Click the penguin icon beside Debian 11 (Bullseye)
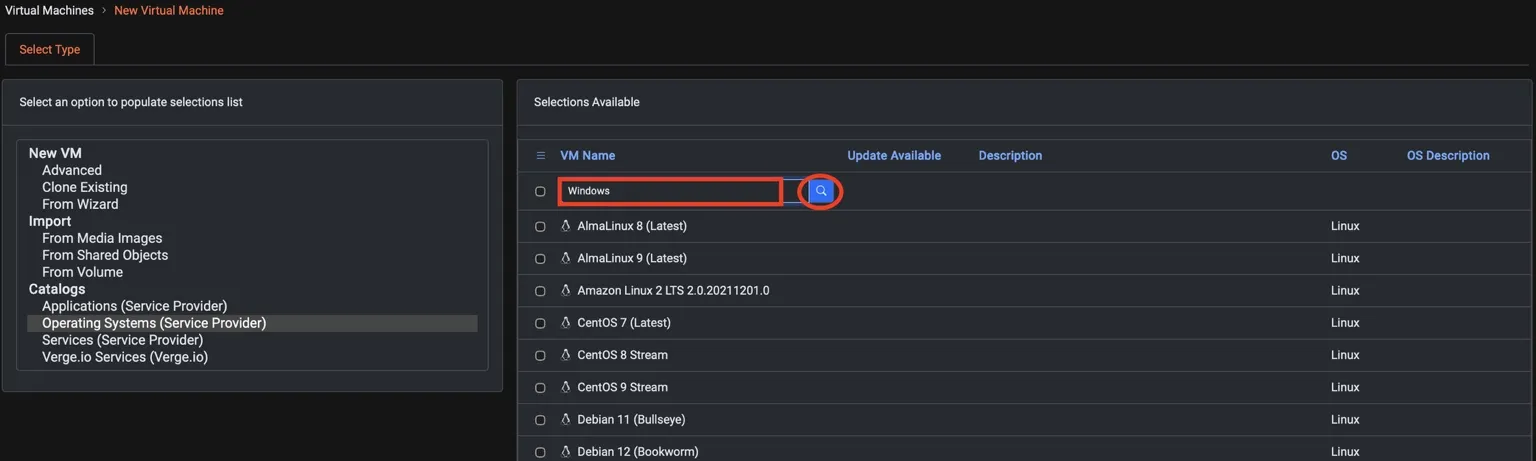Image resolution: width=1536 pixels, height=461 pixels. pyautogui.click(x=566, y=419)
